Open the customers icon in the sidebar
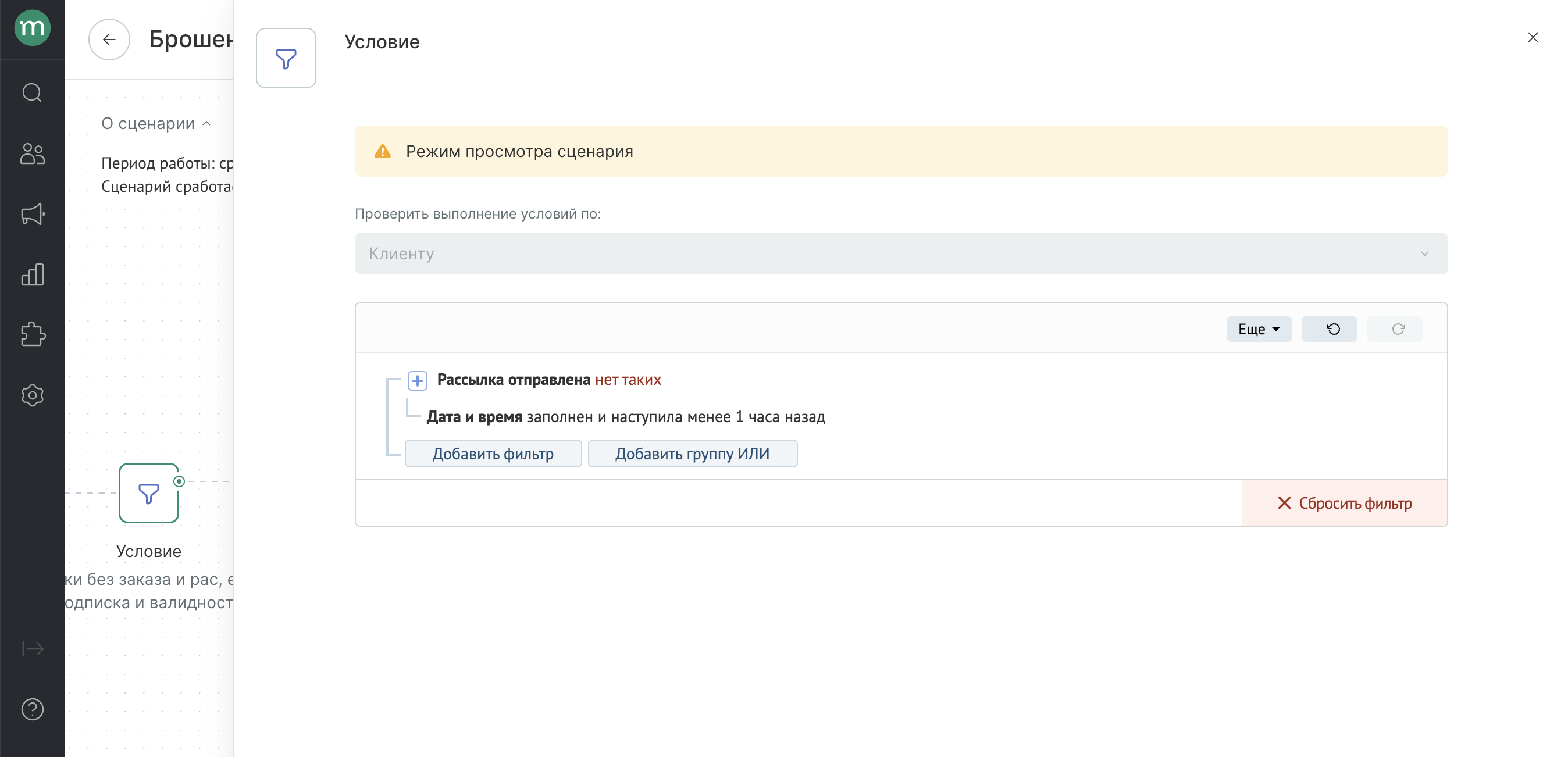Screen dimensions: 1568x757 pyautogui.click(x=32, y=153)
